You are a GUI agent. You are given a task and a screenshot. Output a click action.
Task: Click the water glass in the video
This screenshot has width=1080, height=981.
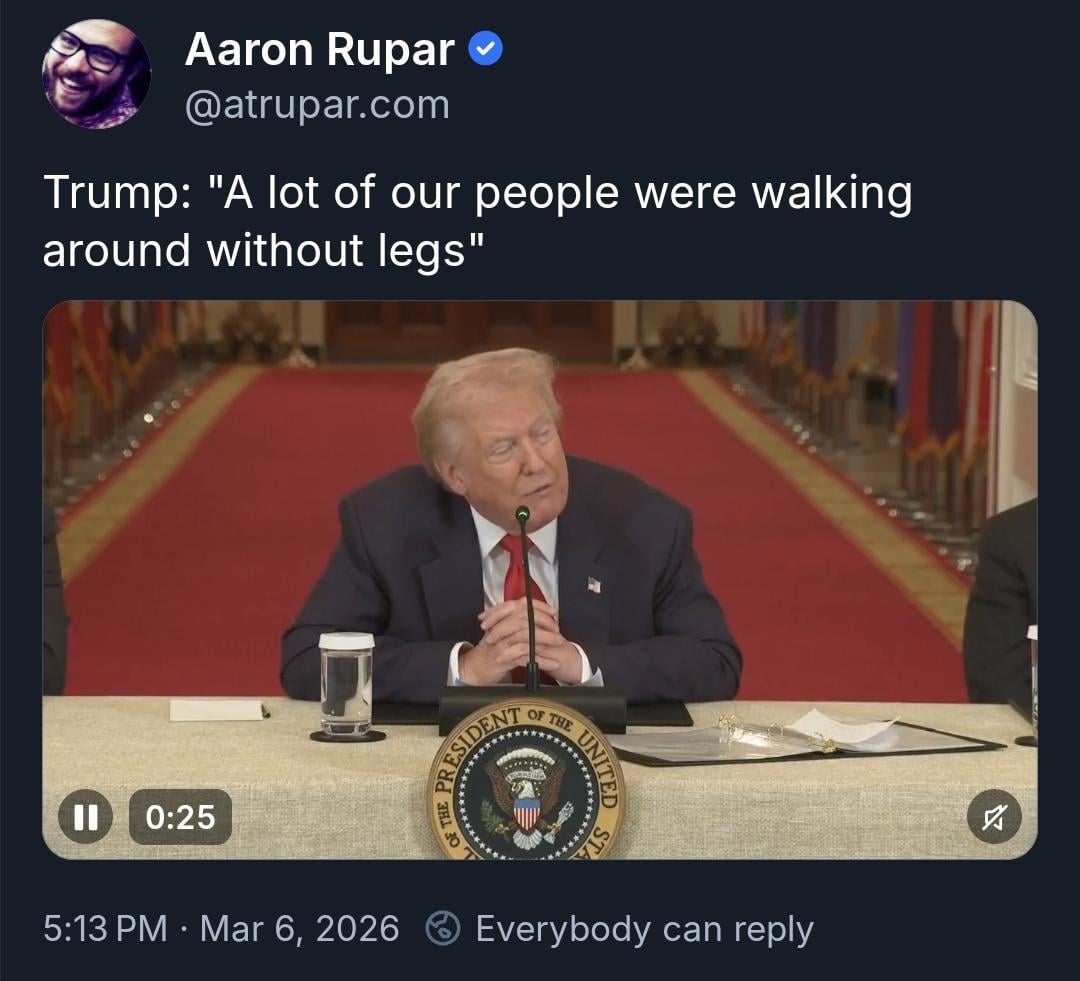(x=346, y=684)
